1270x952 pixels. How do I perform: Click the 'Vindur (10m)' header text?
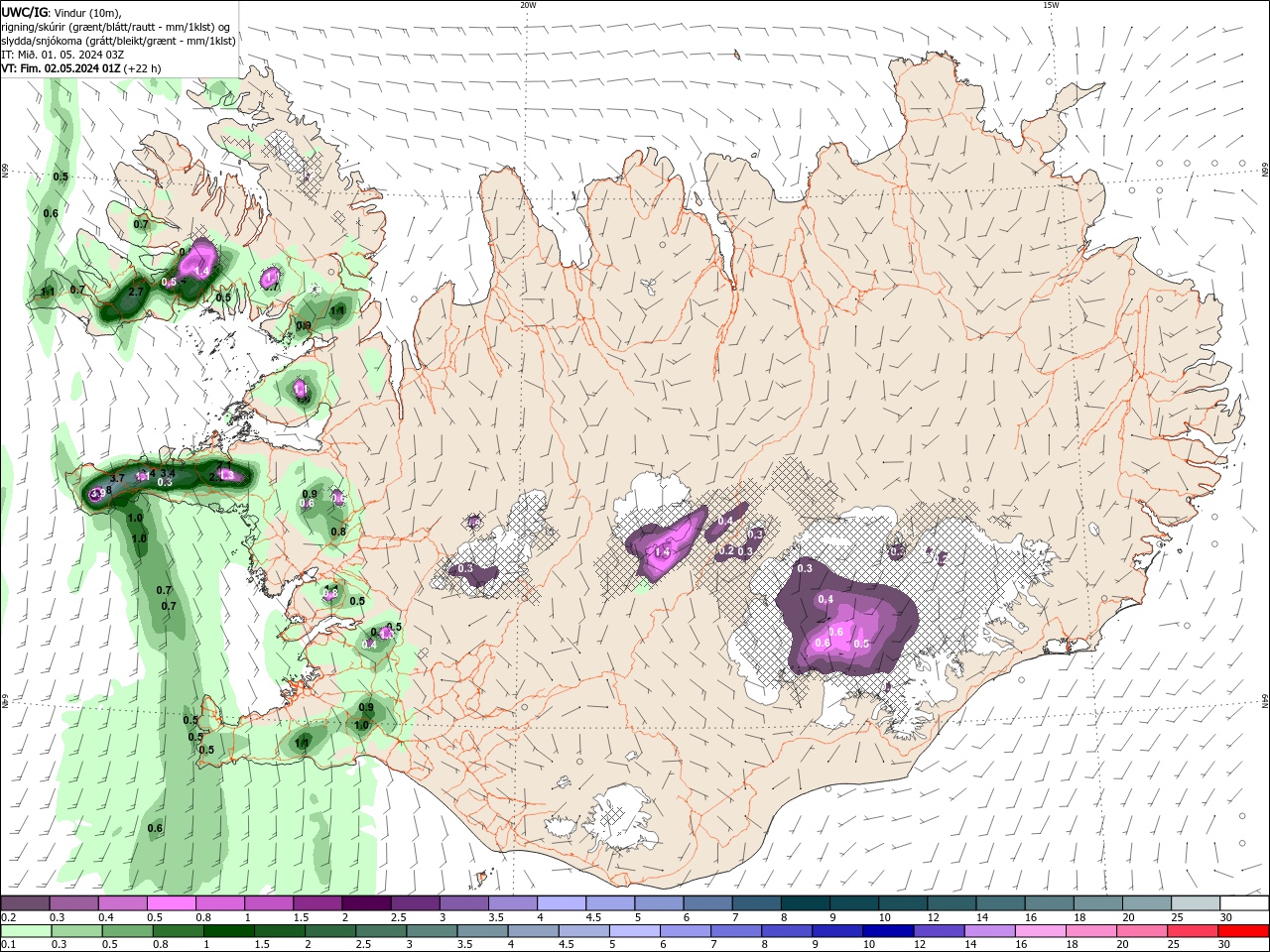[x=87, y=12]
